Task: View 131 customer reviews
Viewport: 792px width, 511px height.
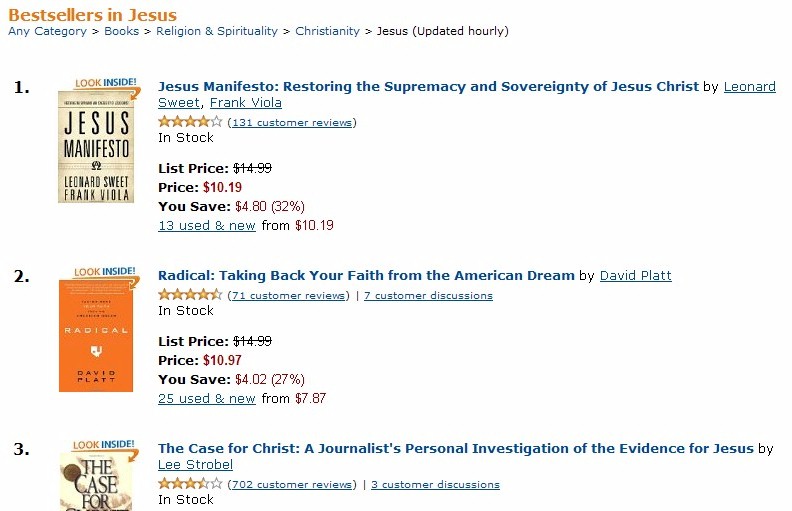Action: pos(292,122)
